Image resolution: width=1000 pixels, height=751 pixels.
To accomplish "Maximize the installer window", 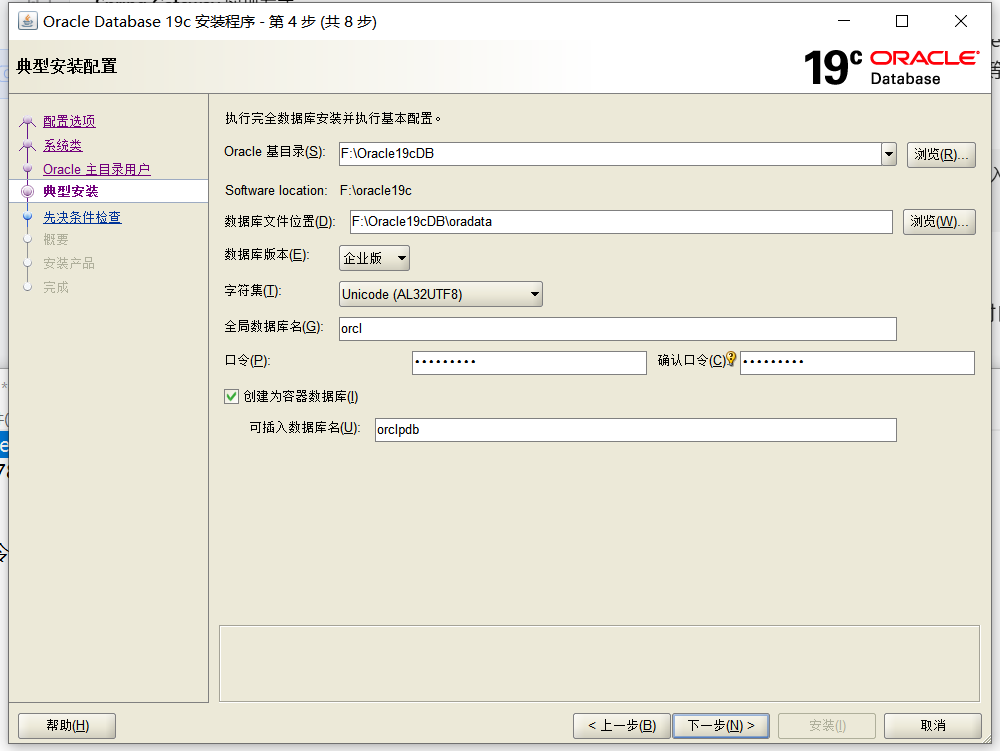I will tap(902, 21).
